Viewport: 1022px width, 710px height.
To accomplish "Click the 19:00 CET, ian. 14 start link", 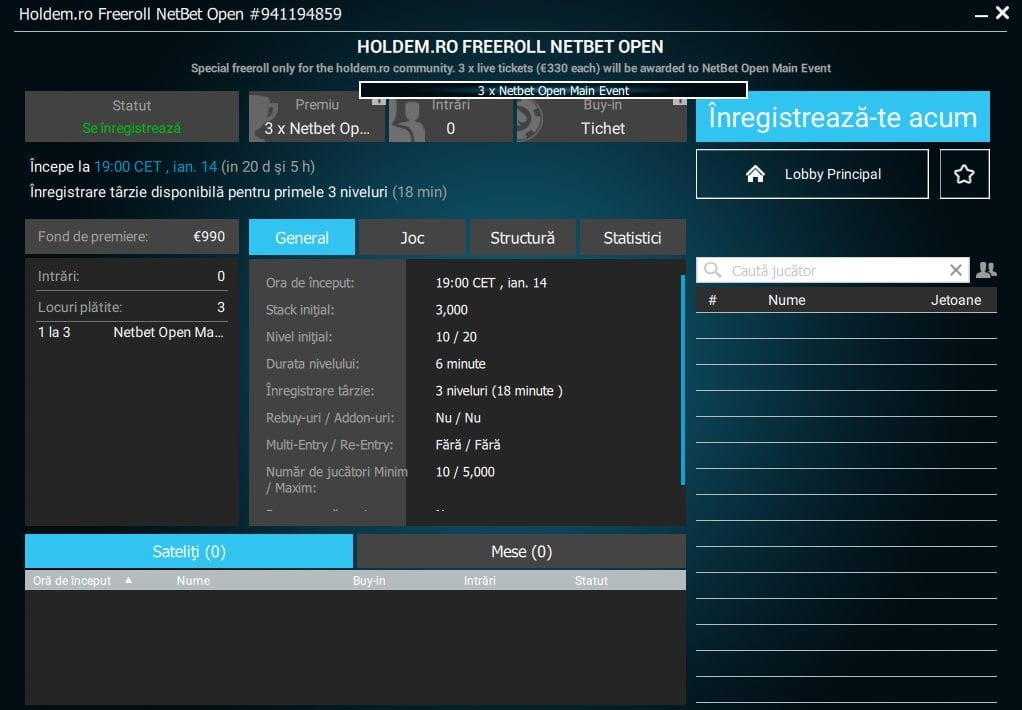I will pos(156,166).
